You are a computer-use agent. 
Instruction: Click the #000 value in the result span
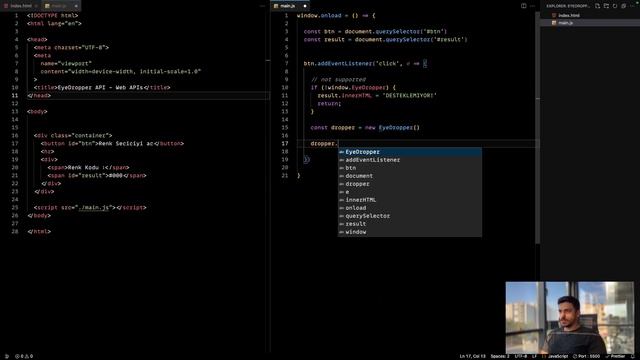click(x=116, y=176)
